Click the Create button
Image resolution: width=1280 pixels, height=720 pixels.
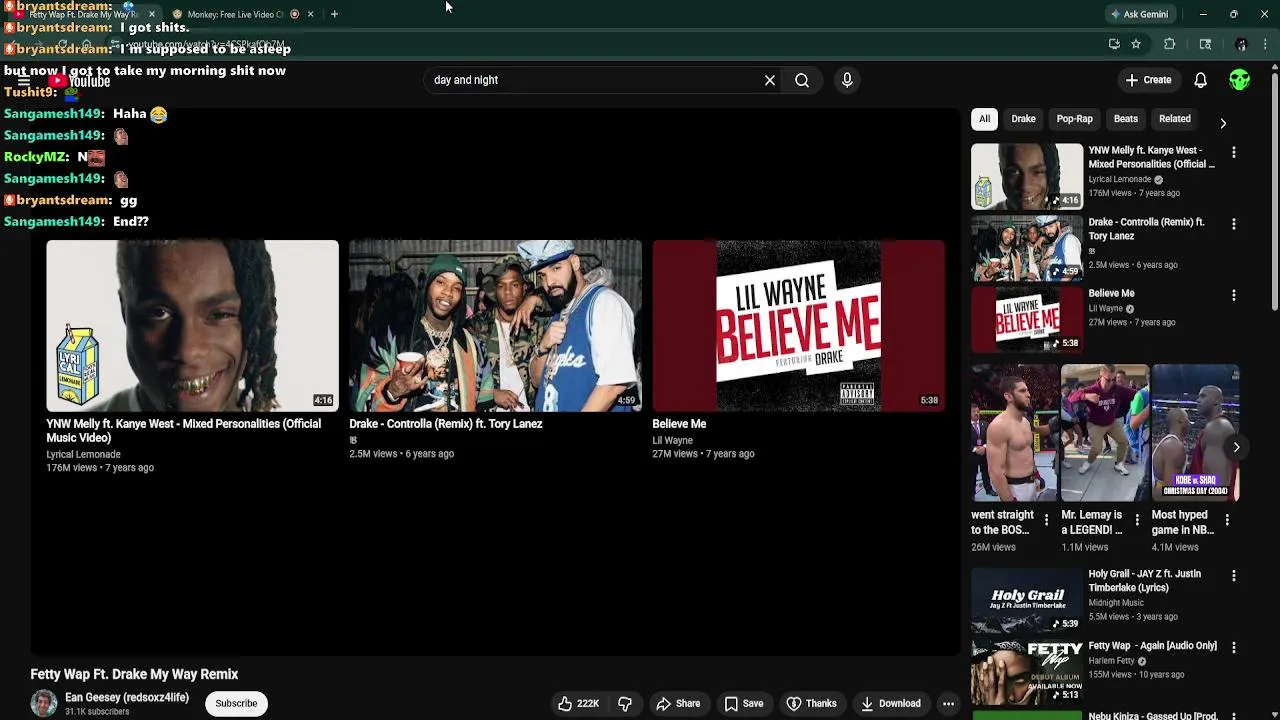pos(1148,80)
